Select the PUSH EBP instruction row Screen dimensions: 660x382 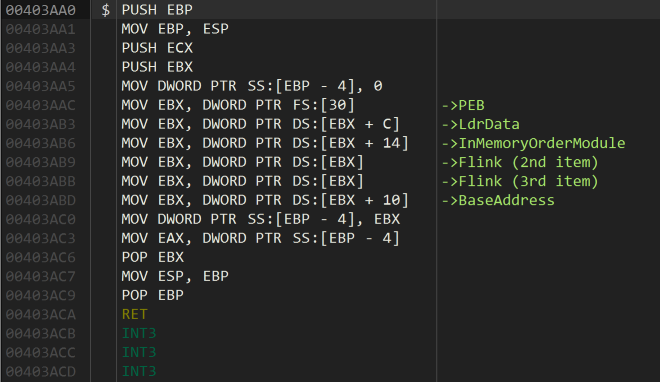pos(330,10)
